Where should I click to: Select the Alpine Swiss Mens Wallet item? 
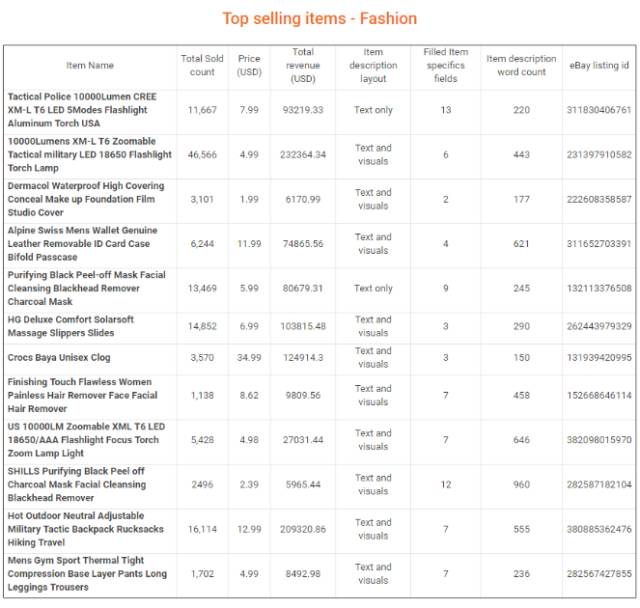pos(82,244)
